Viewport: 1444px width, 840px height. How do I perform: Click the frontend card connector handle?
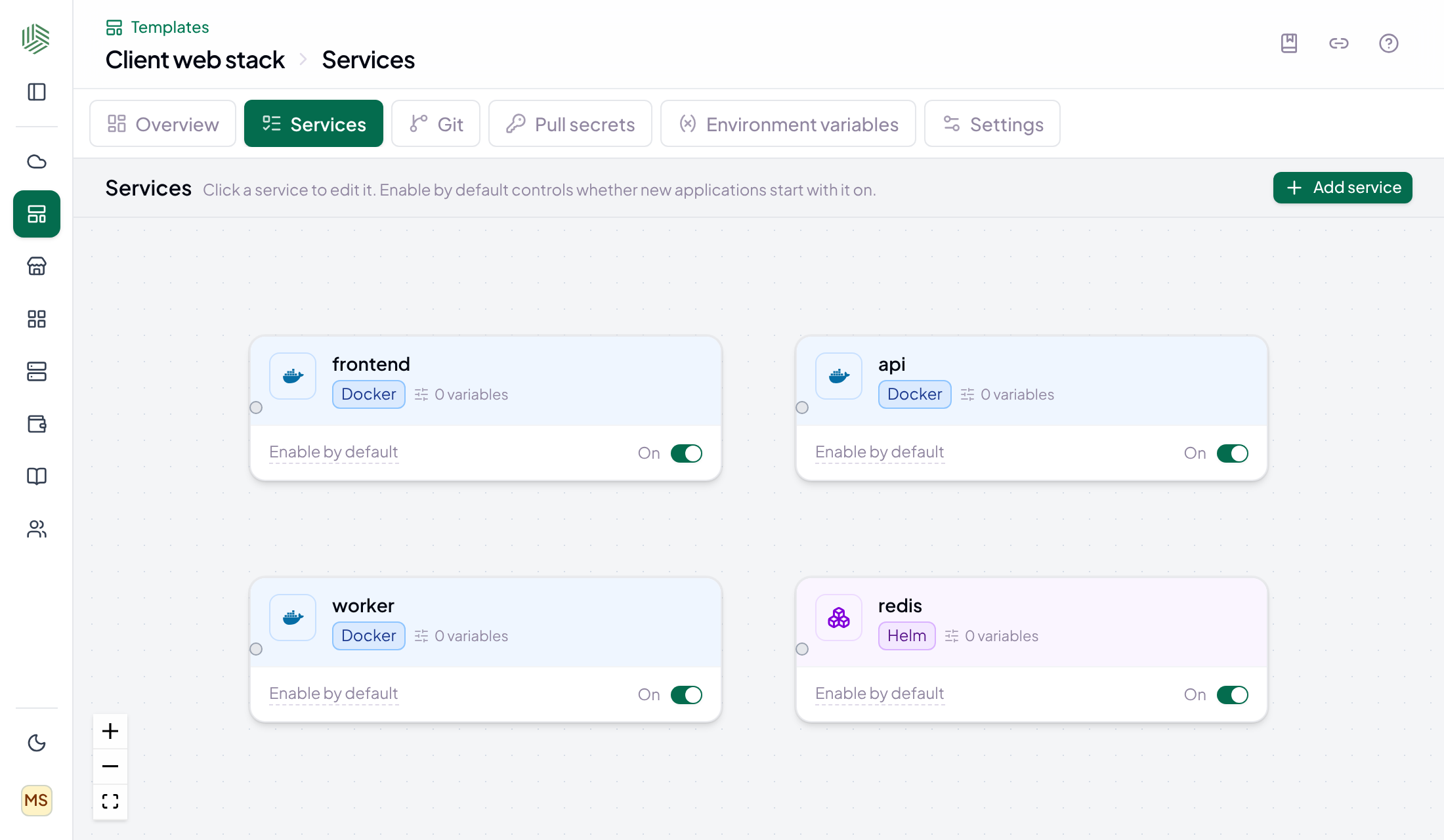click(x=256, y=408)
